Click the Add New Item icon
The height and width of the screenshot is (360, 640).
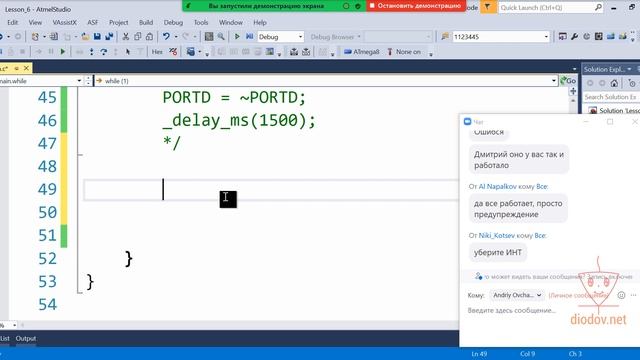[54, 37]
